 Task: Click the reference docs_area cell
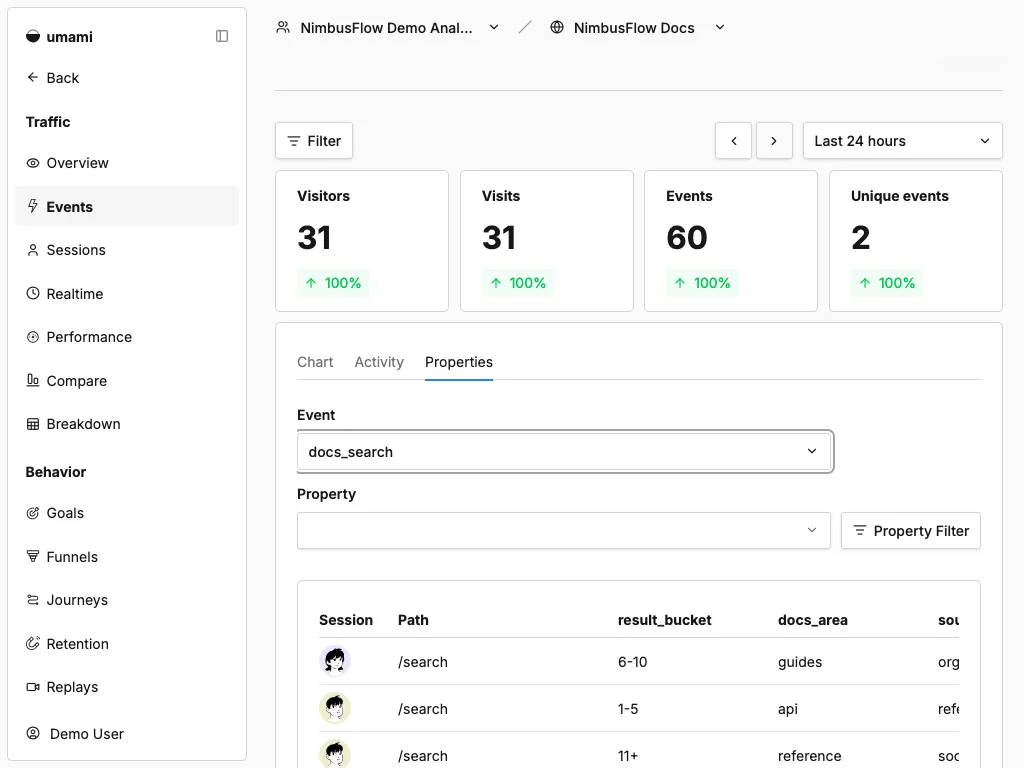809,756
